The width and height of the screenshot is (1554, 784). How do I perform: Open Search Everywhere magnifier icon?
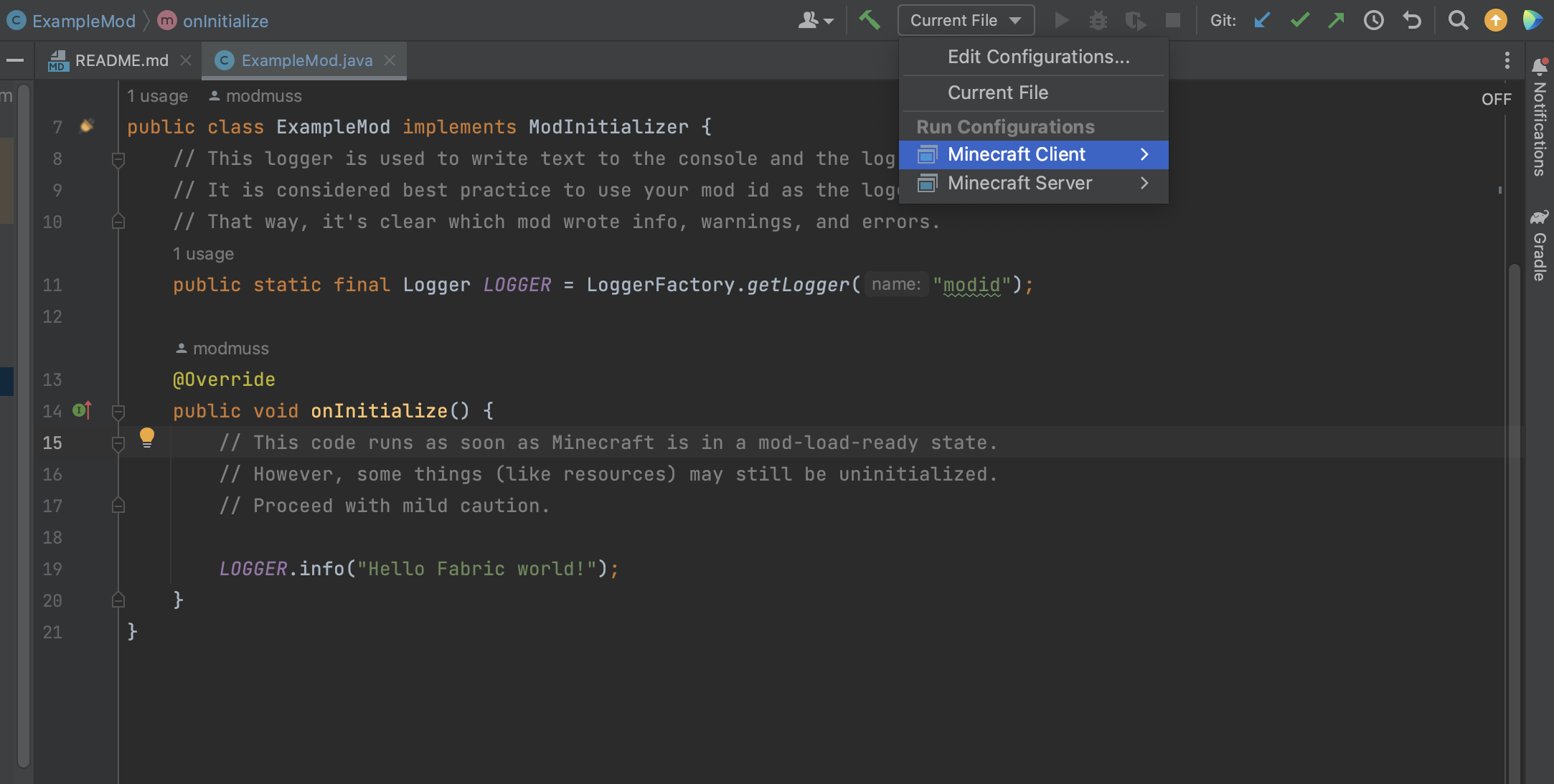pyautogui.click(x=1457, y=20)
